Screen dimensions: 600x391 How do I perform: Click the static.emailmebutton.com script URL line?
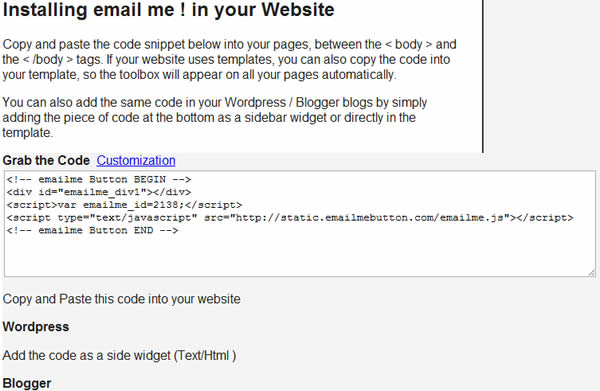pos(290,218)
